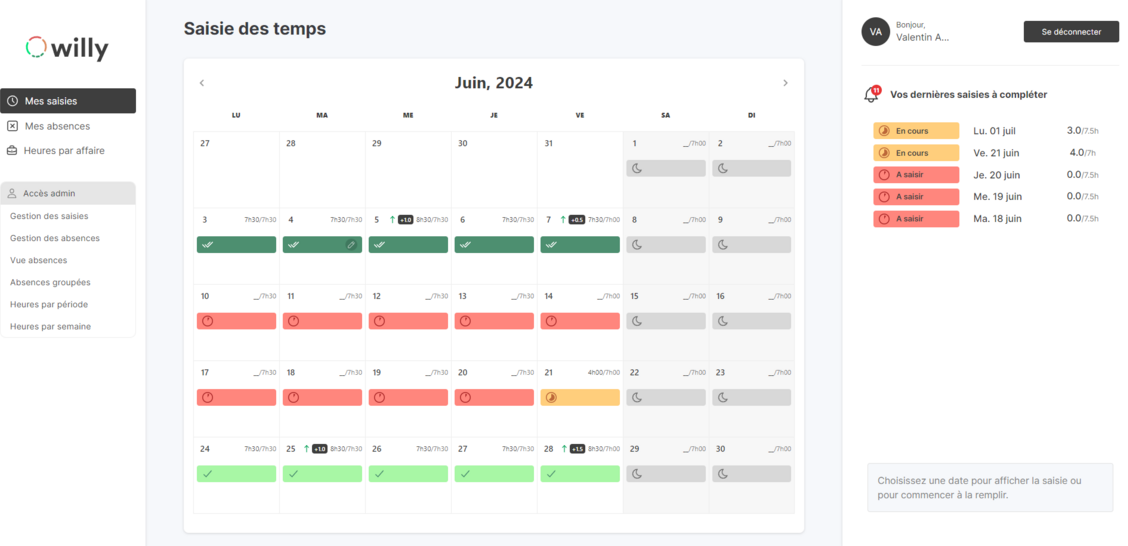The width and height of the screenshot is (1128, 546).
Task: Click the moon icon on Saturday June 1
Action: [637, 168]
